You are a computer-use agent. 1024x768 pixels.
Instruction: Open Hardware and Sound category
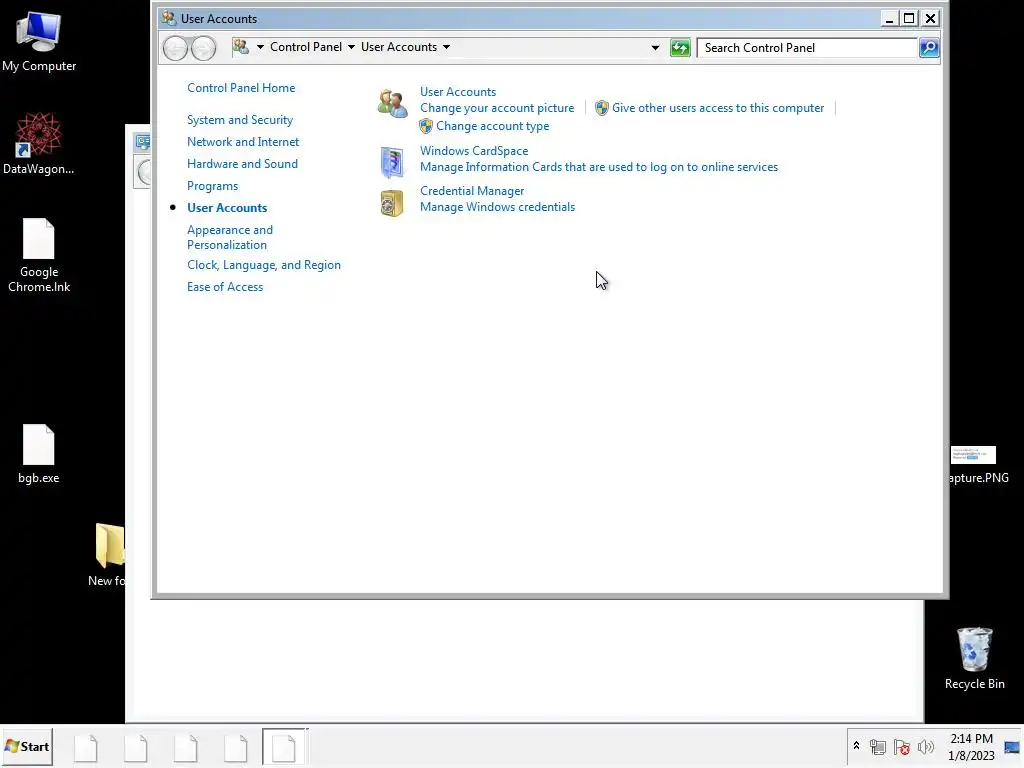click(x=242, y=164)
